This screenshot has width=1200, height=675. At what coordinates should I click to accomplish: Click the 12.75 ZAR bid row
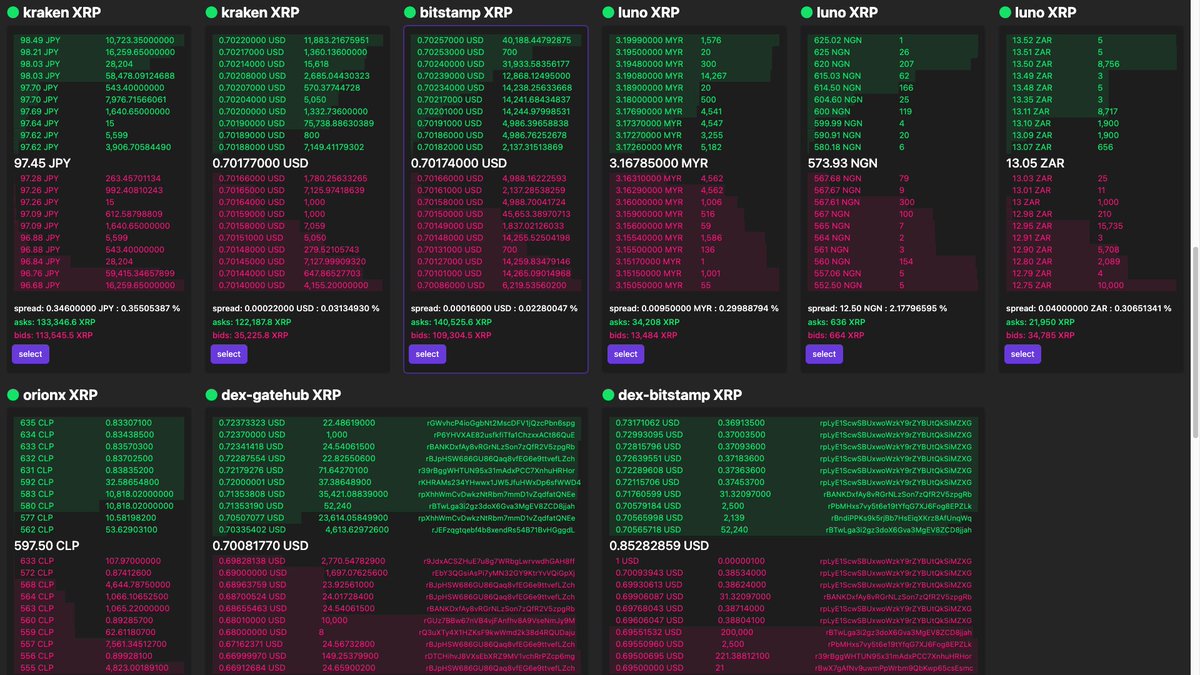[x=1090, y=285]
